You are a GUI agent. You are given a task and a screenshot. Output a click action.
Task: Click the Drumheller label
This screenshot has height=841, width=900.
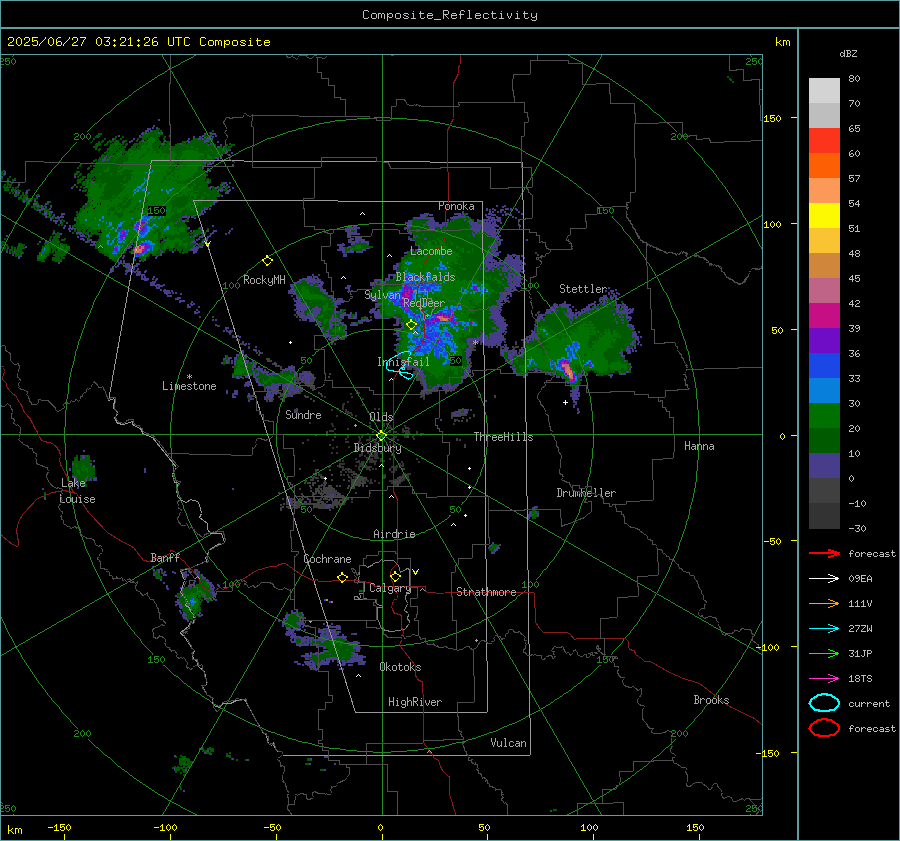coord(586,493)
